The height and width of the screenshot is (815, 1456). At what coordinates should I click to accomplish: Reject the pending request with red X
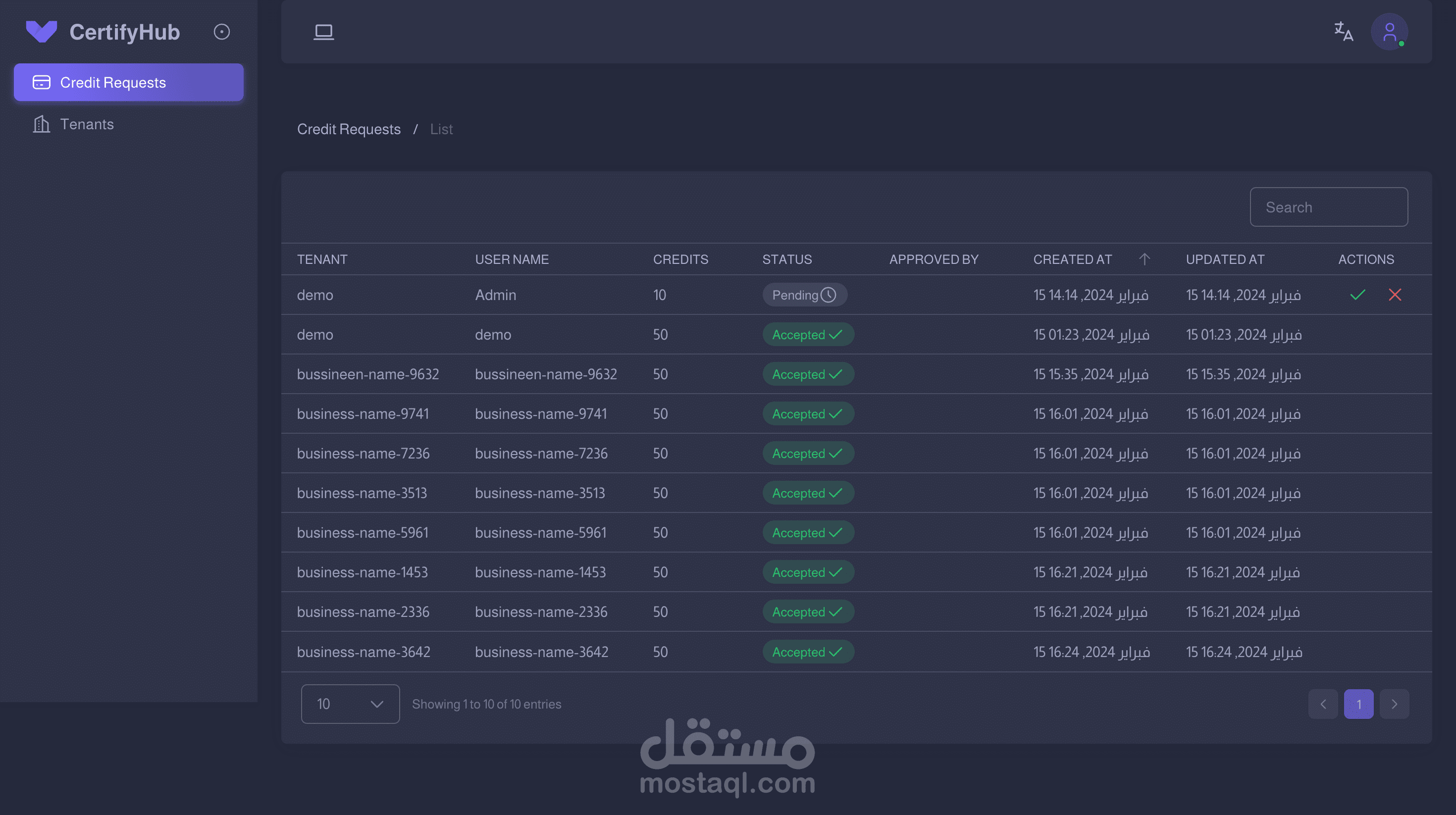point(1395,295)
